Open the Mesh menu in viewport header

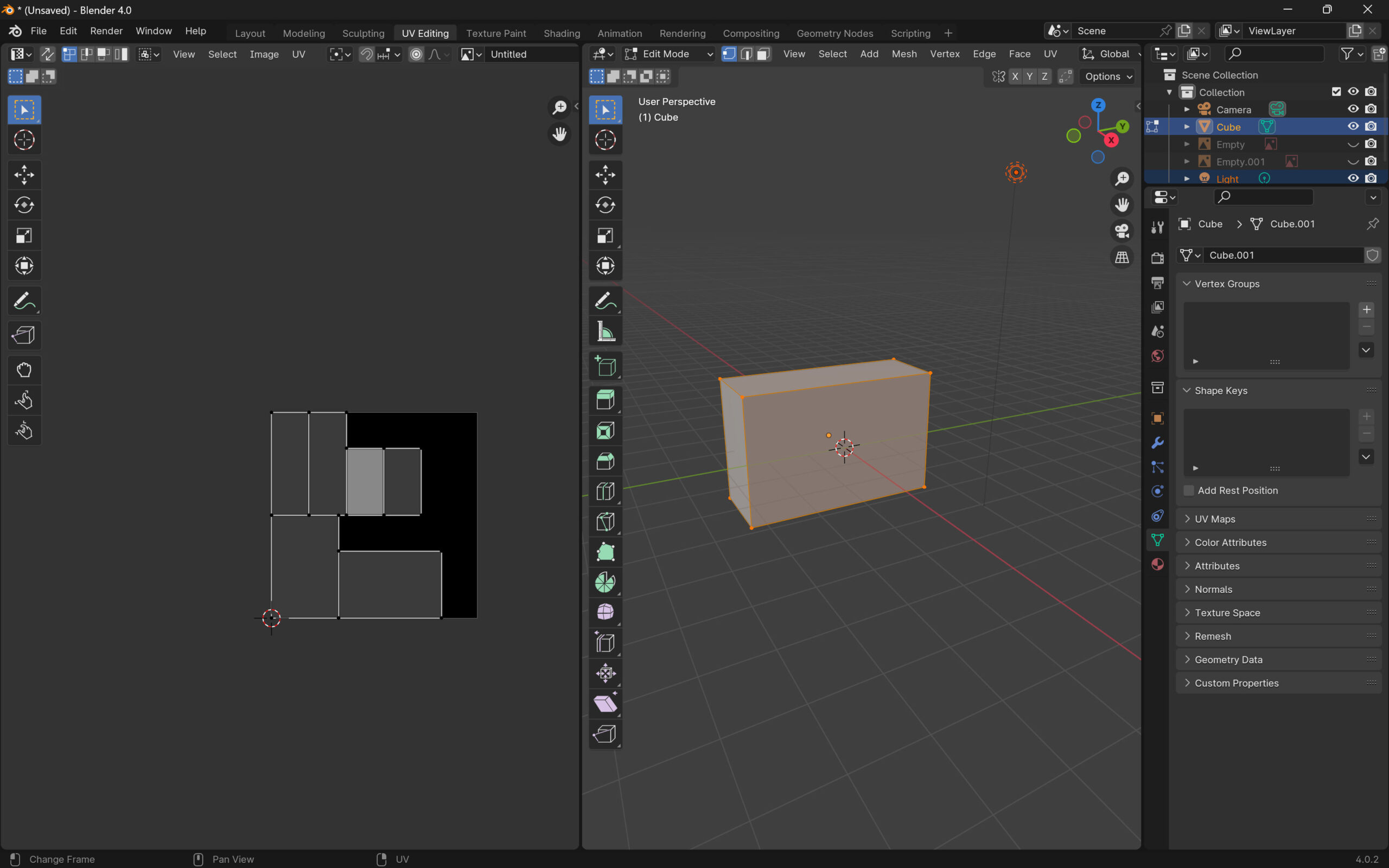pyautogui.click(x=903, y=54)
